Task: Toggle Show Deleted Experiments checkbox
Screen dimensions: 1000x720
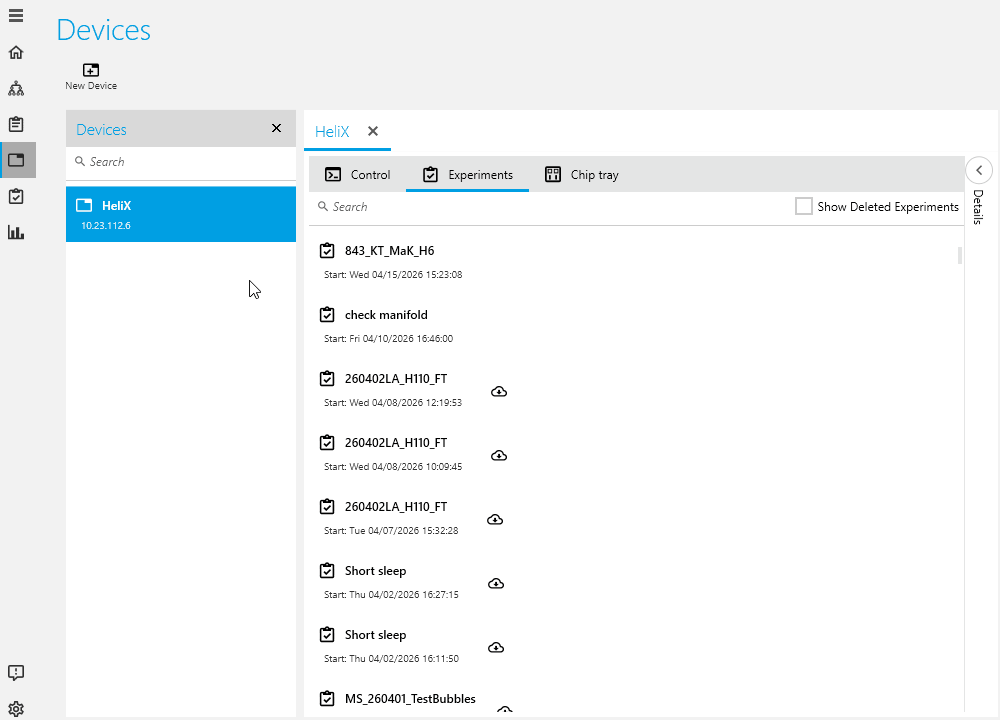Action: point(804,206)
